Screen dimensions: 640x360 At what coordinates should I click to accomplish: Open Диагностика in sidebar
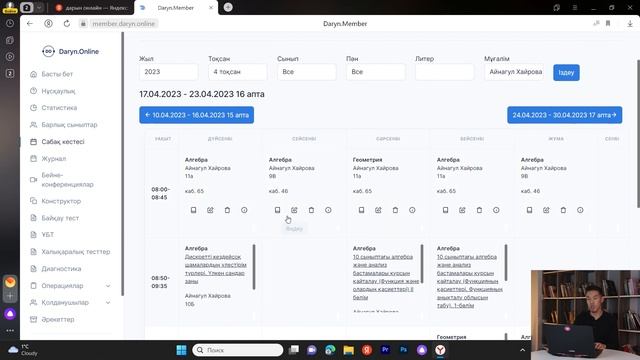(61, 269)
